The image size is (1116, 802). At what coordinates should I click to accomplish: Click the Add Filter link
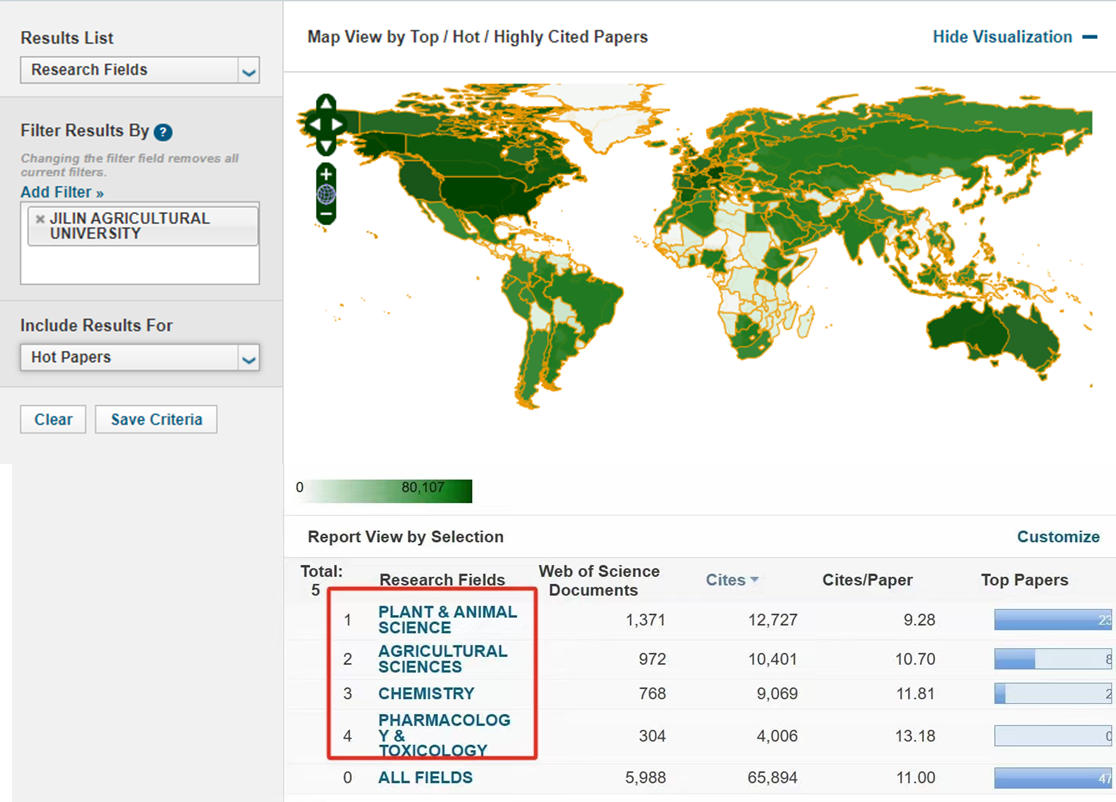tap(62, 192)
